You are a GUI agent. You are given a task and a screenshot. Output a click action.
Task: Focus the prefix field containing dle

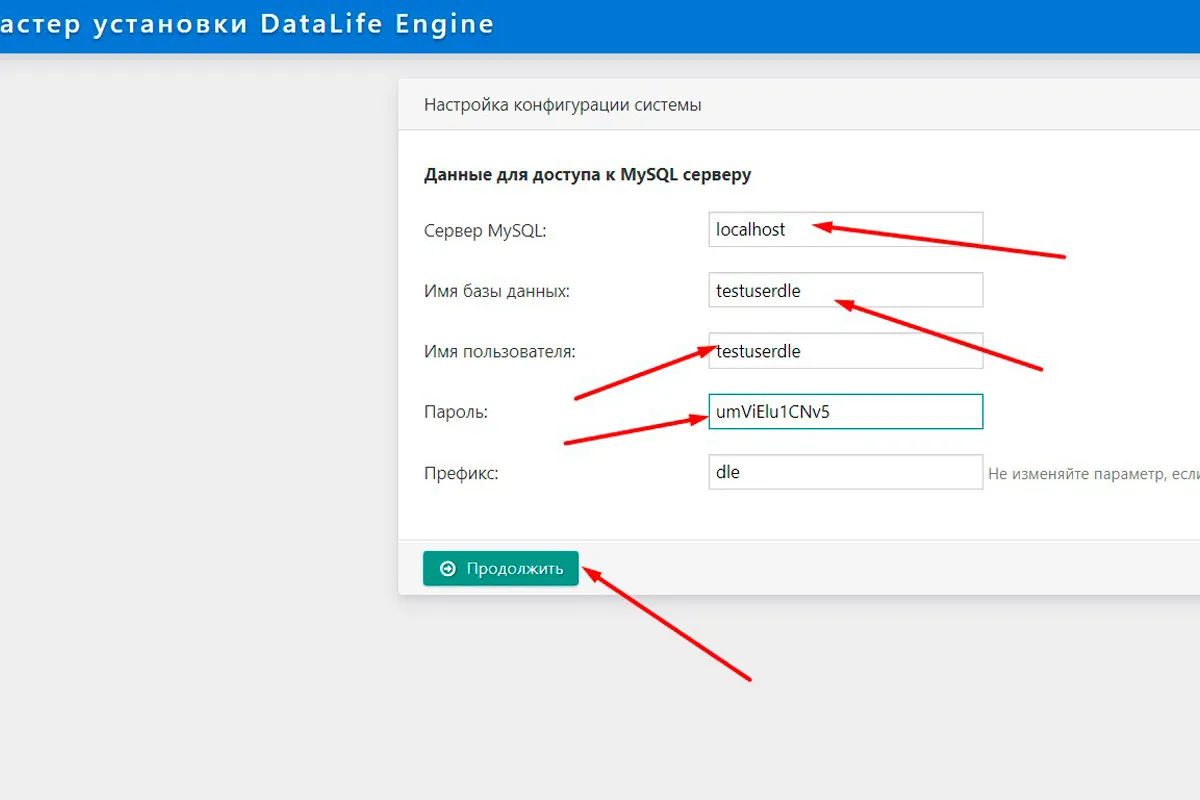(x=846, y=472)
